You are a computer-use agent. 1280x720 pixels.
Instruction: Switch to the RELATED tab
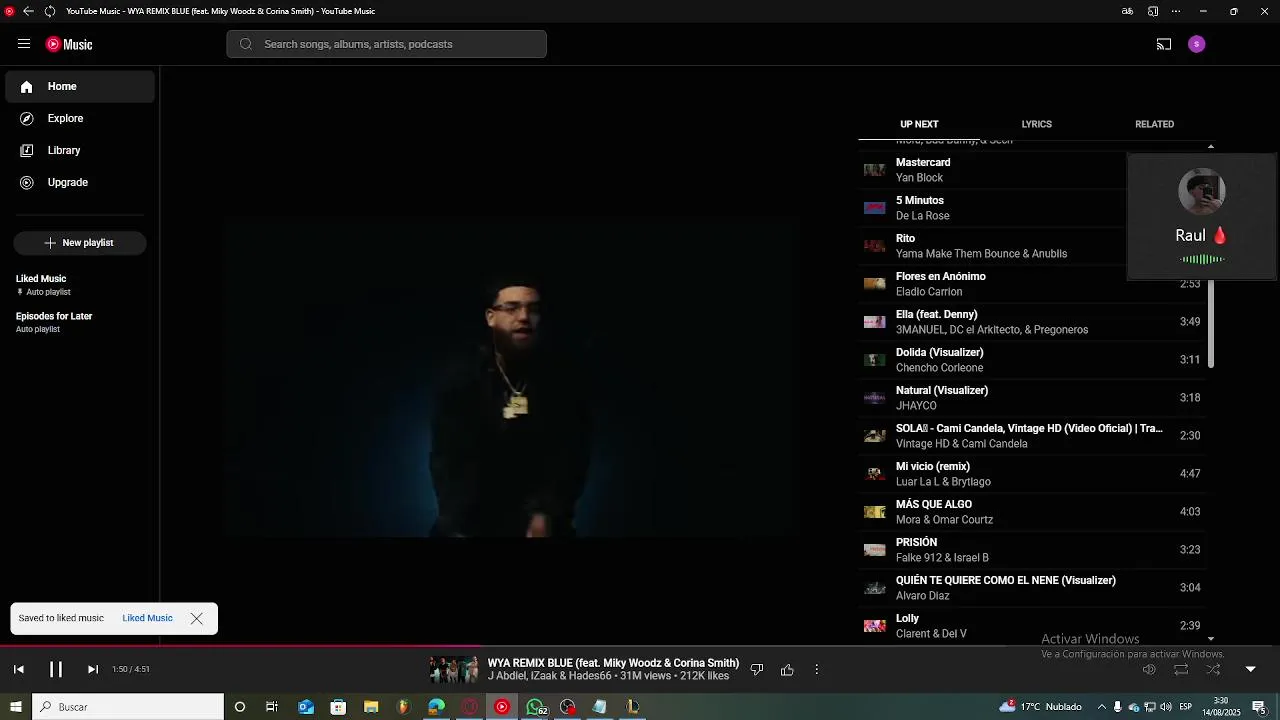(x=1154, y=124)
